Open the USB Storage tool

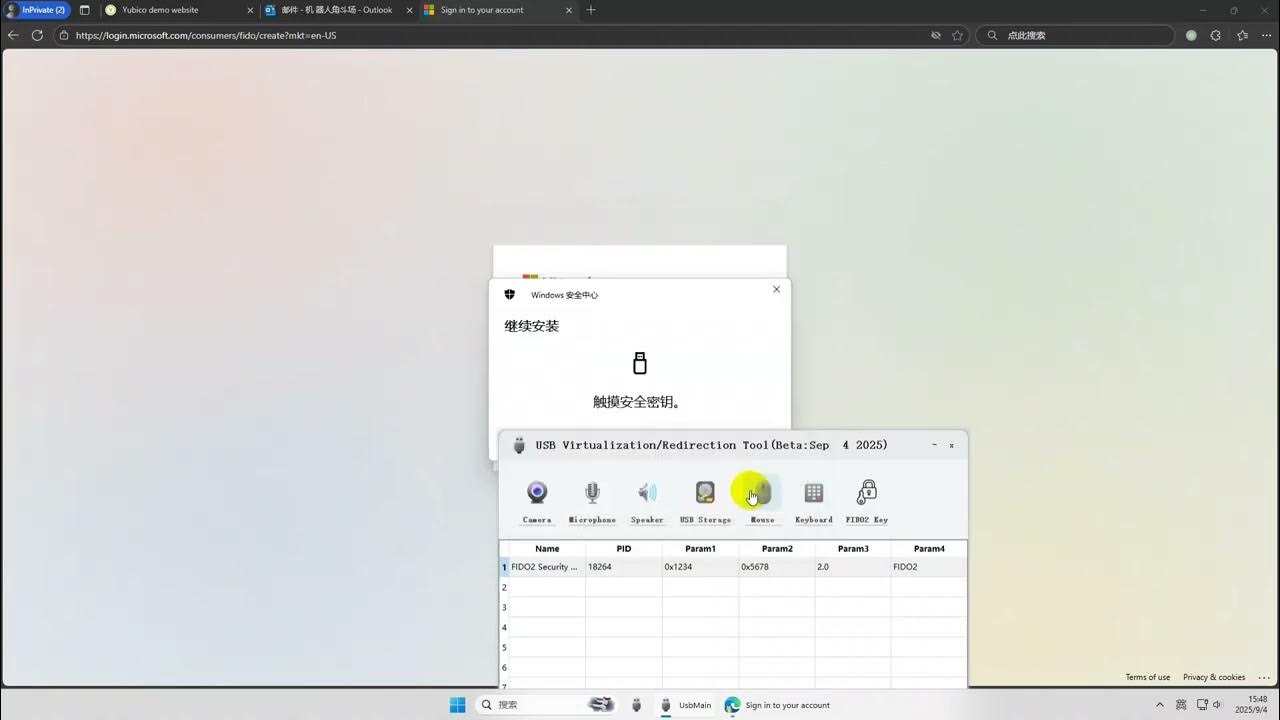[x=705, y=495]
